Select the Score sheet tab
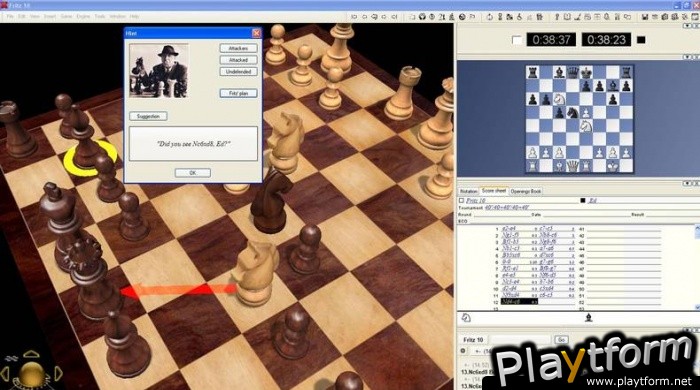The width and height of the screenshot is (700, 390). pyautogui.click(x=494, y=191)
